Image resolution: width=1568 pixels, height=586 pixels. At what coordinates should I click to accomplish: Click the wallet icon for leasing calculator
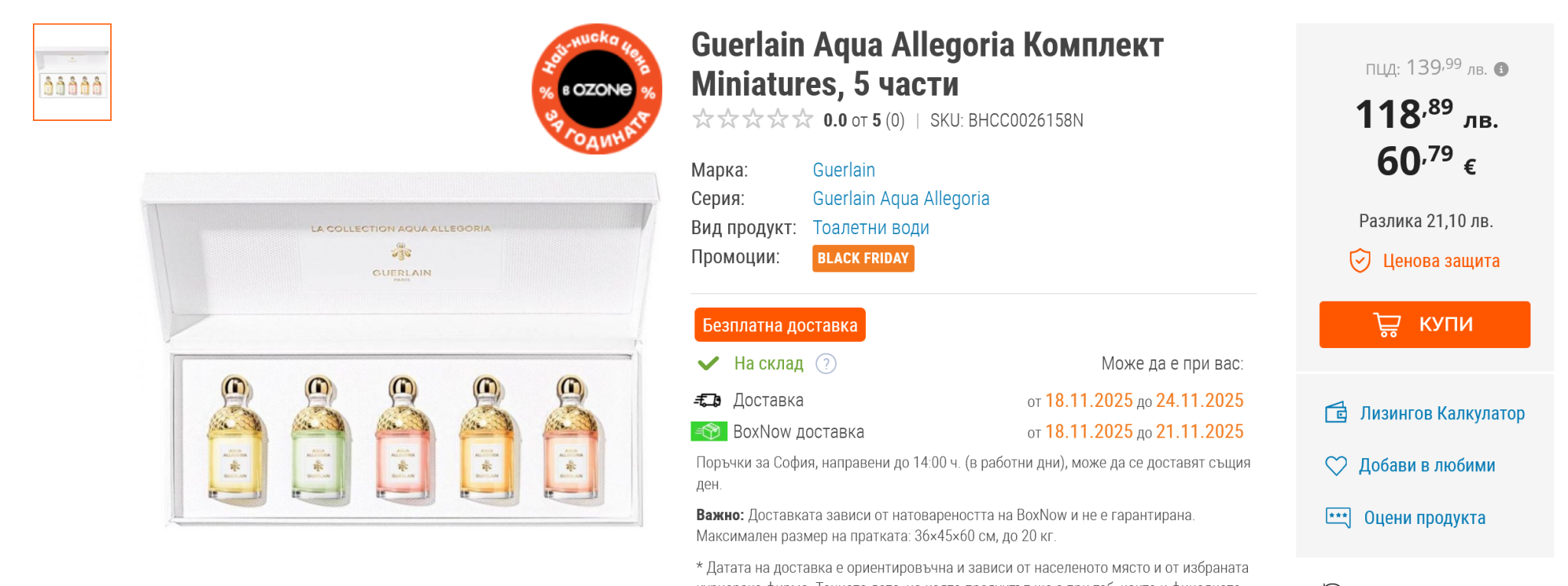tap(1336, 413)
